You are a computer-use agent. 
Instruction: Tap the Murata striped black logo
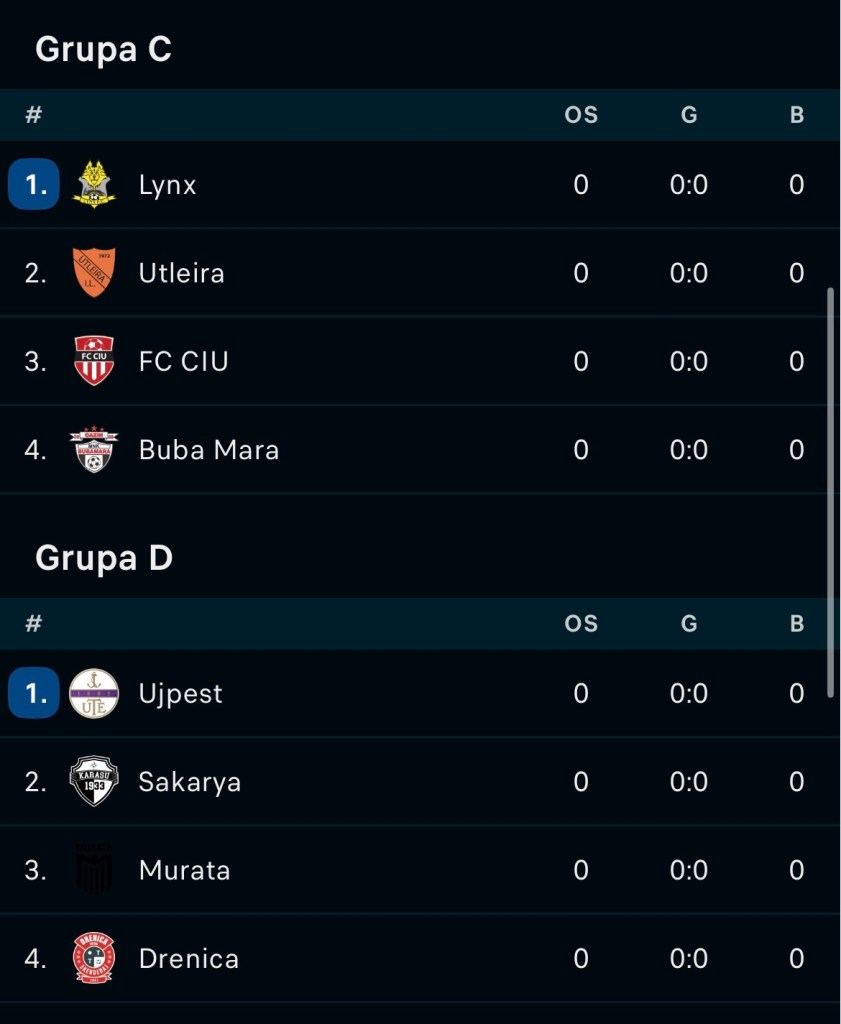coord(94,869)
